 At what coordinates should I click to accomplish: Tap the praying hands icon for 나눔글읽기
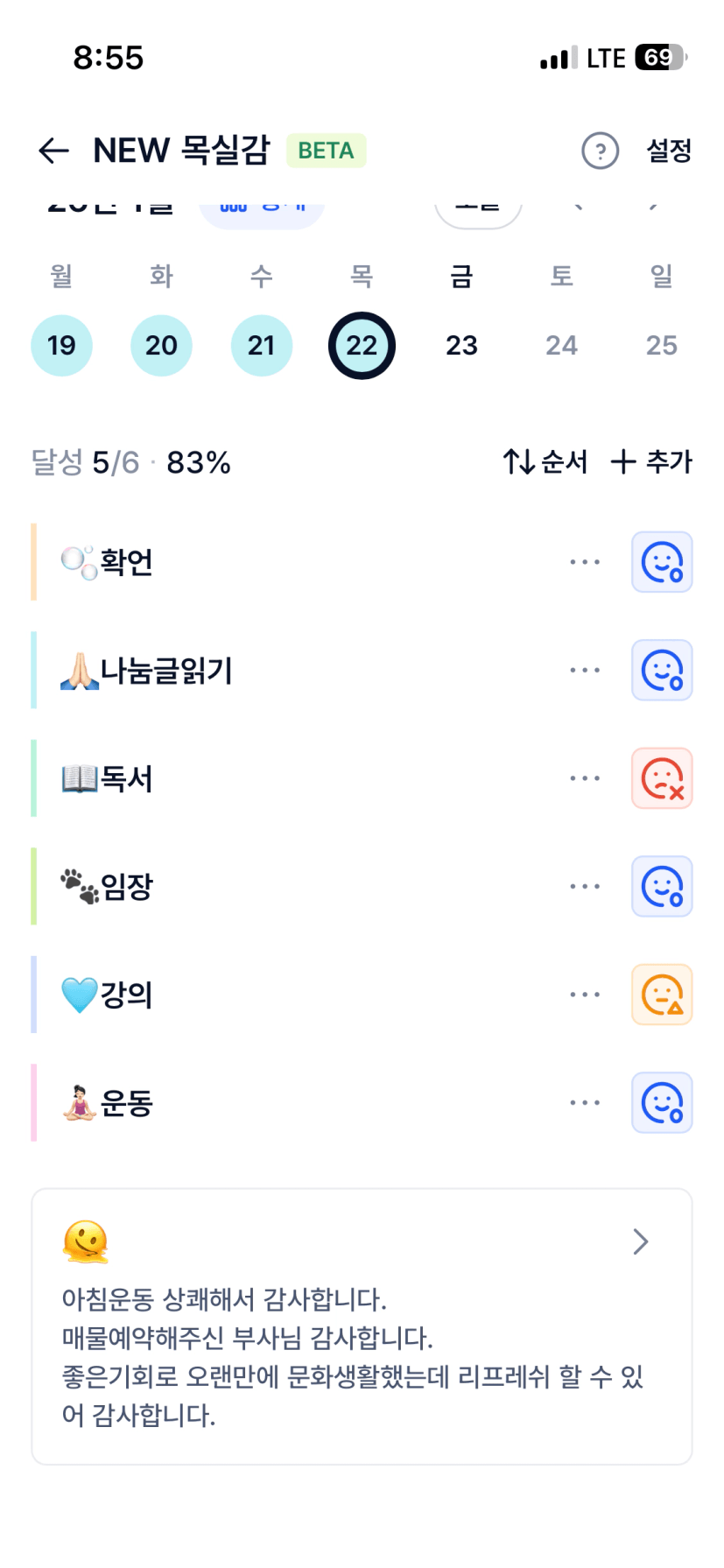coord(79,671)
